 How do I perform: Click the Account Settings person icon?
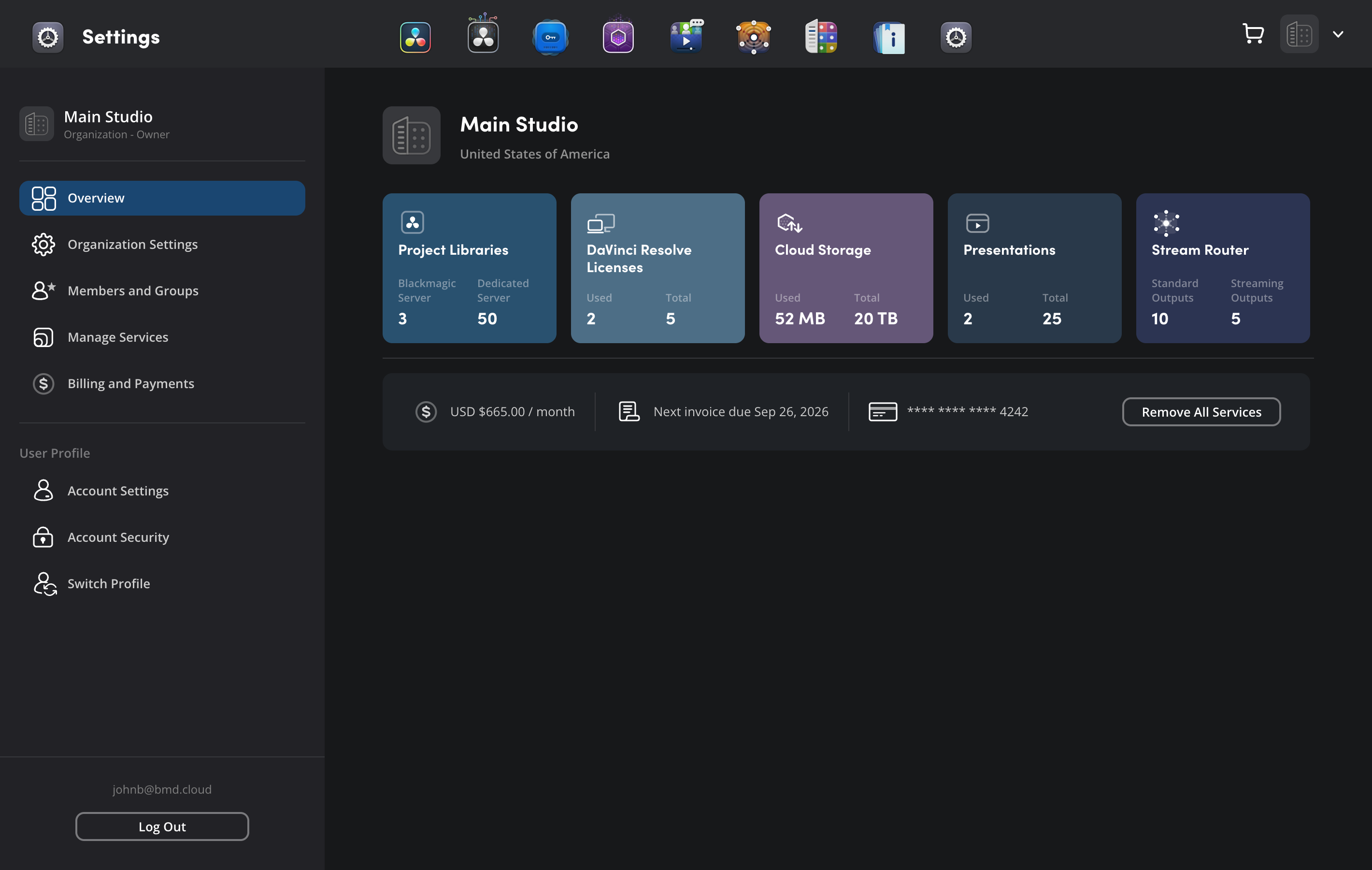coord(43,490)
